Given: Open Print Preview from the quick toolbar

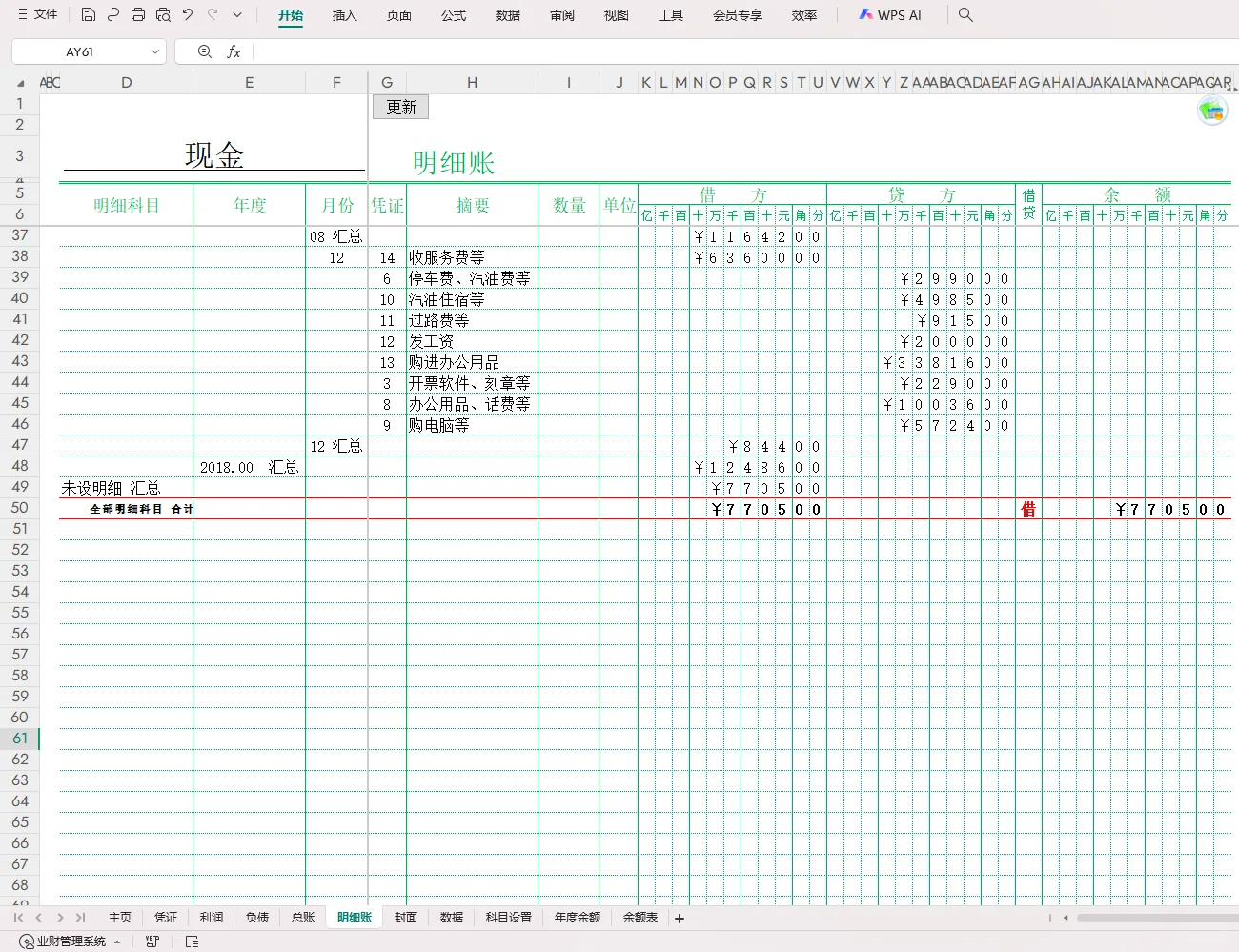Looking at the screenshot, I should (163, 14).
